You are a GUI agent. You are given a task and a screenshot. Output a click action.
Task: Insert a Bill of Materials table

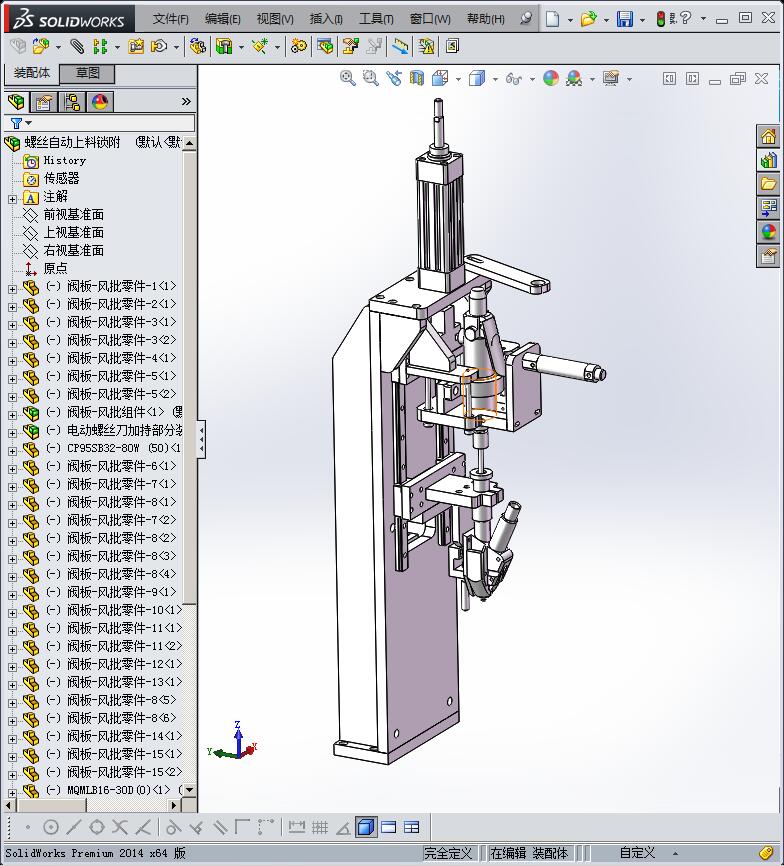coord(325,46)
